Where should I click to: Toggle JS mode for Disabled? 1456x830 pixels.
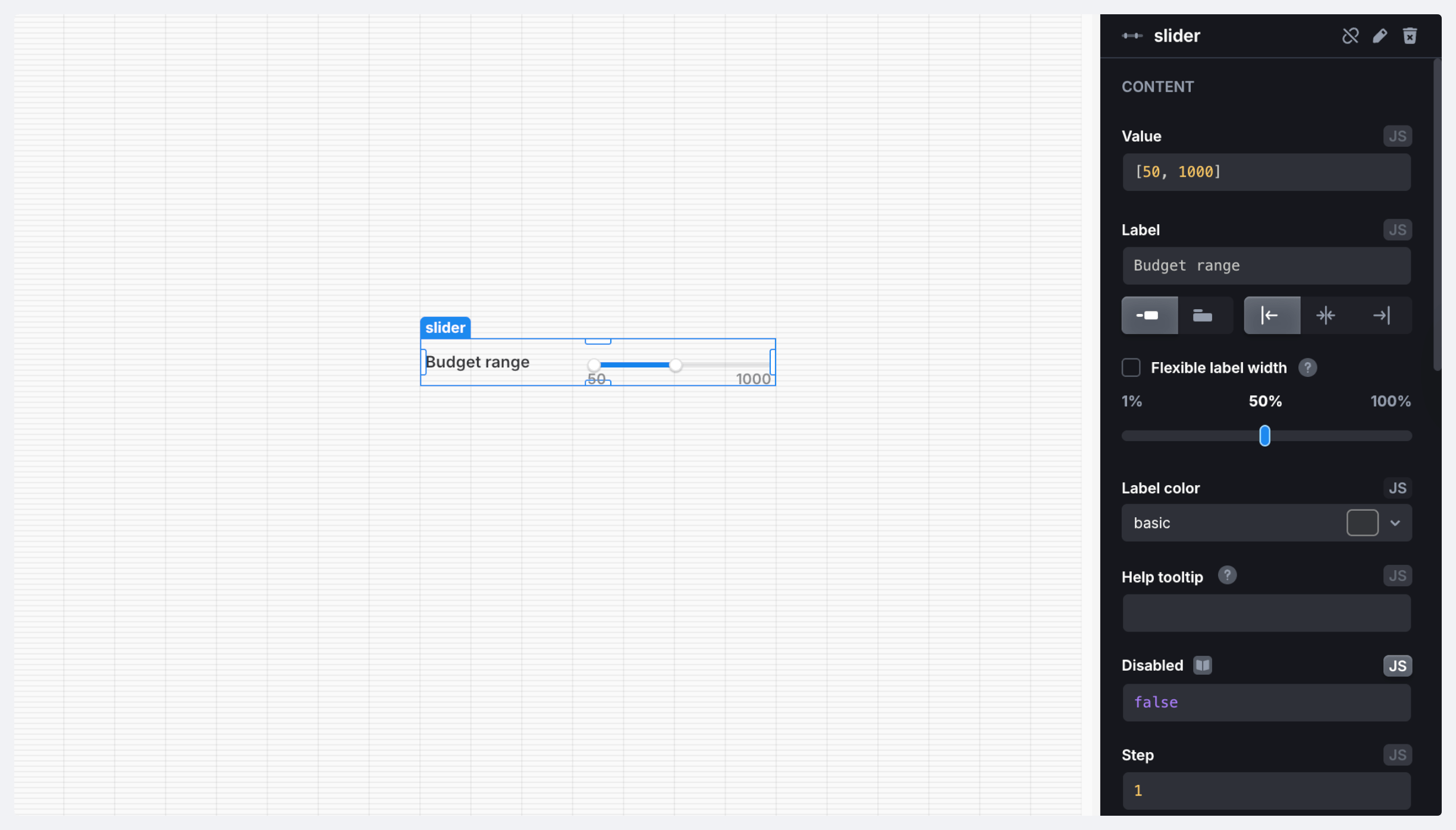click(x=1397, y=665)
